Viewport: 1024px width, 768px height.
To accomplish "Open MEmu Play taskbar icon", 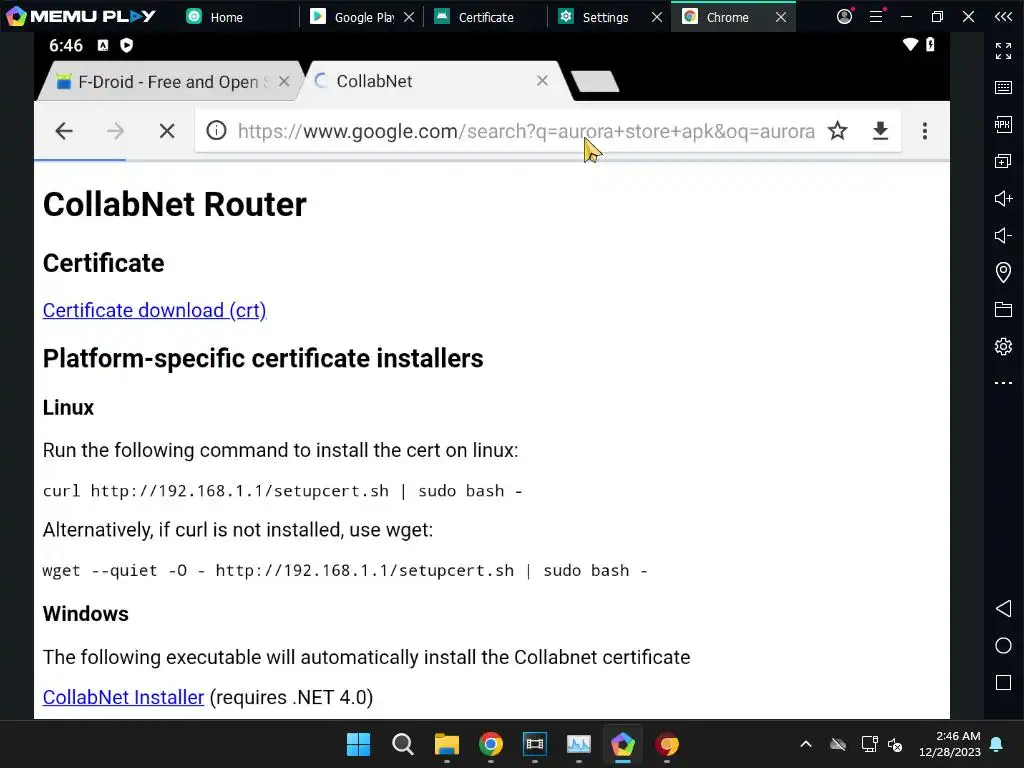I will 622,744.
